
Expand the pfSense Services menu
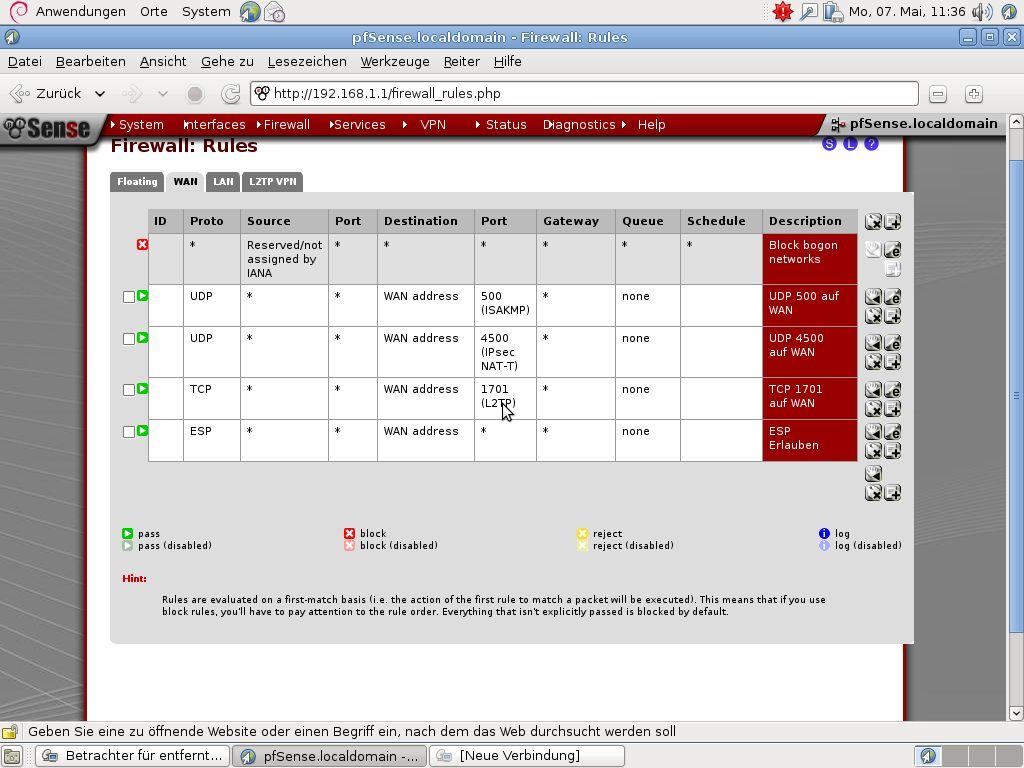[x=358, y=125]
